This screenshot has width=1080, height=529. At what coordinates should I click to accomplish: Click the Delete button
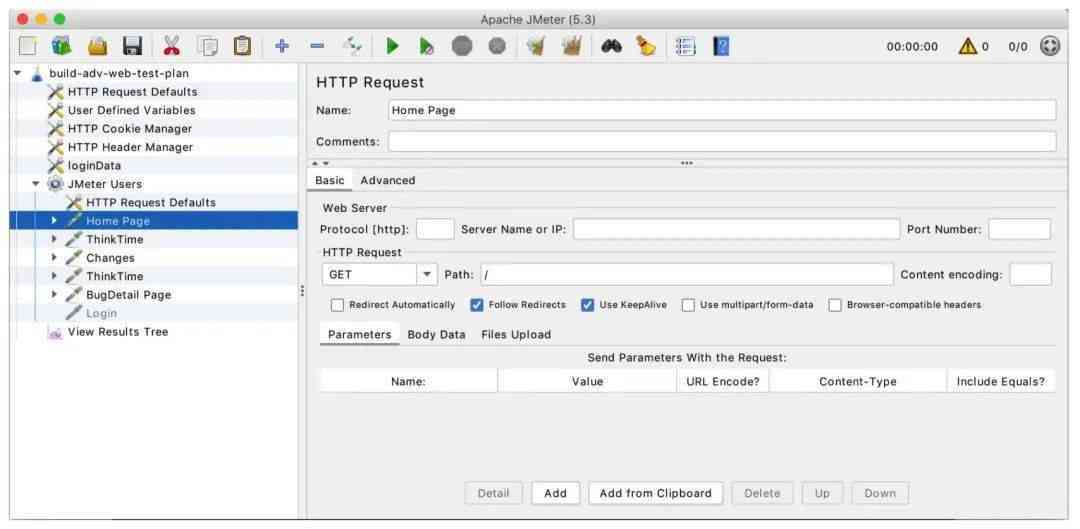coord(762,493)
